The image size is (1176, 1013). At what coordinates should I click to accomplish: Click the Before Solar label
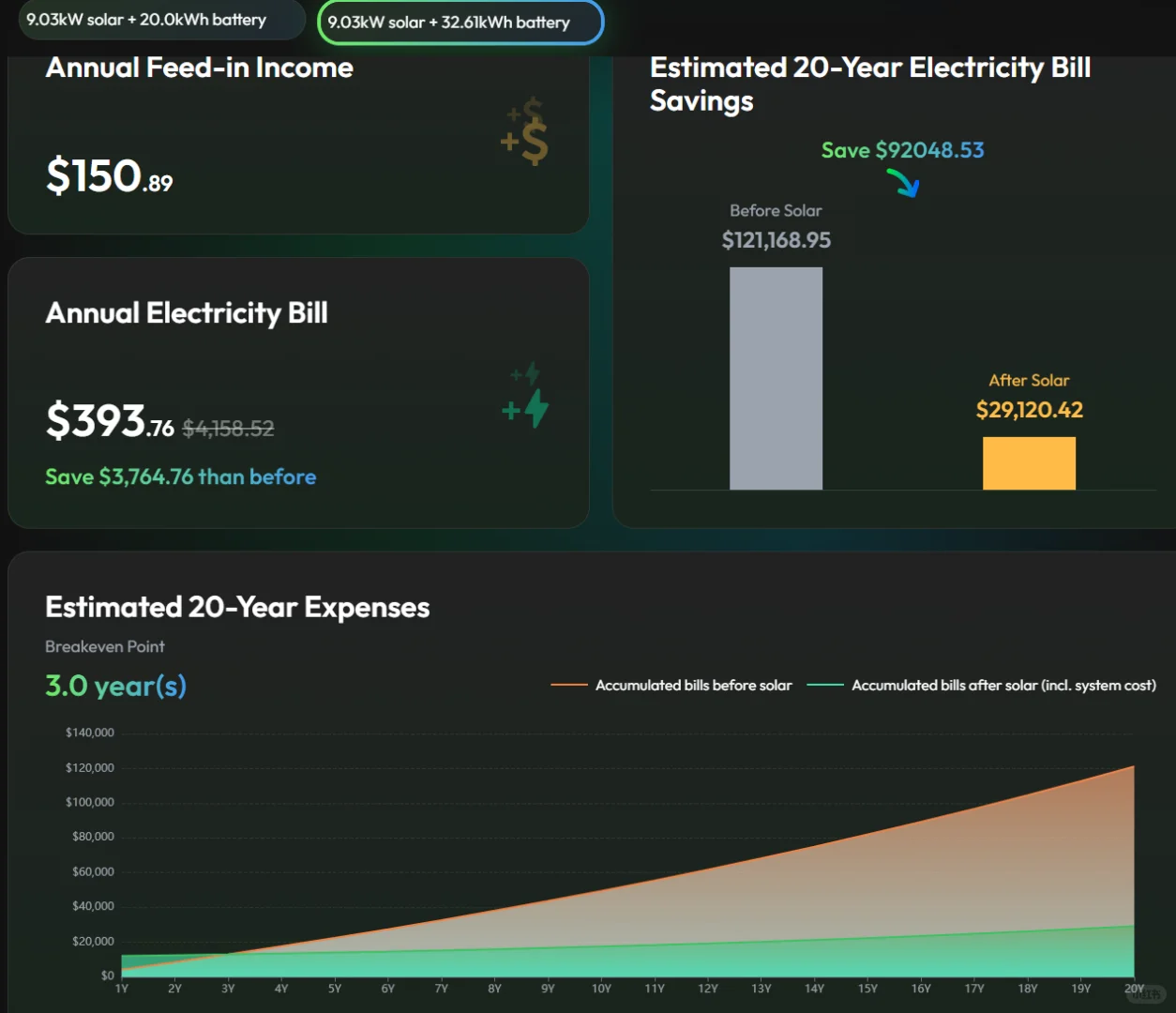tap(776, 211)
